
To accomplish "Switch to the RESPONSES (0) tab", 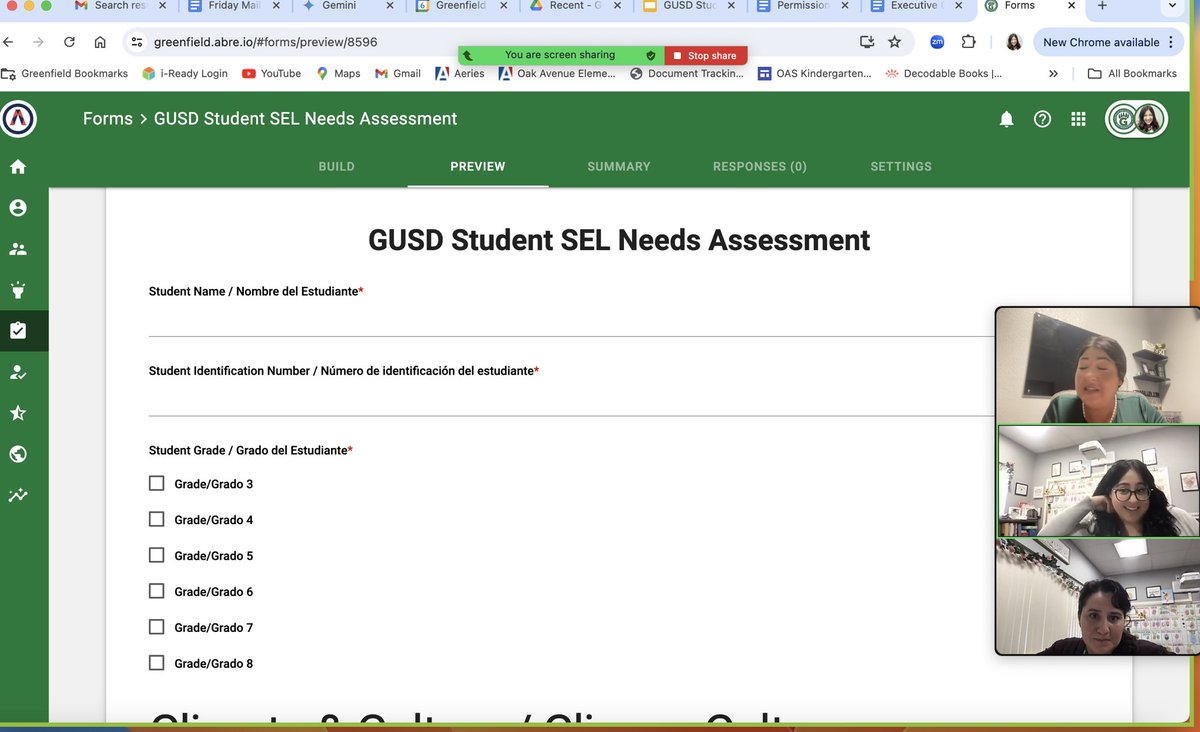I will point(759,166).
